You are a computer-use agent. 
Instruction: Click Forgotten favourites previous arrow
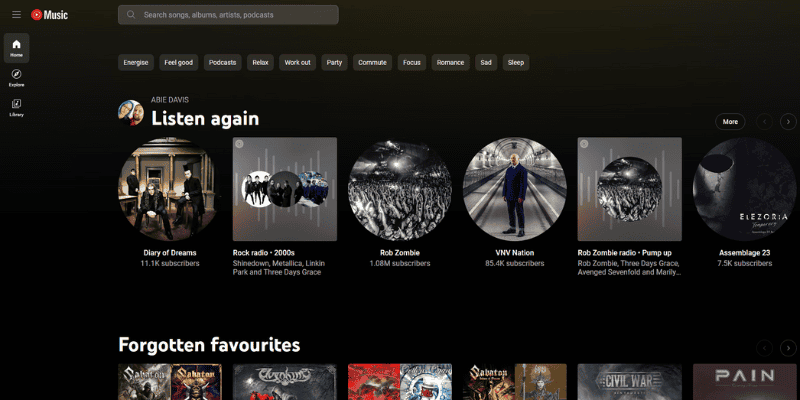(x=764, y=348)
